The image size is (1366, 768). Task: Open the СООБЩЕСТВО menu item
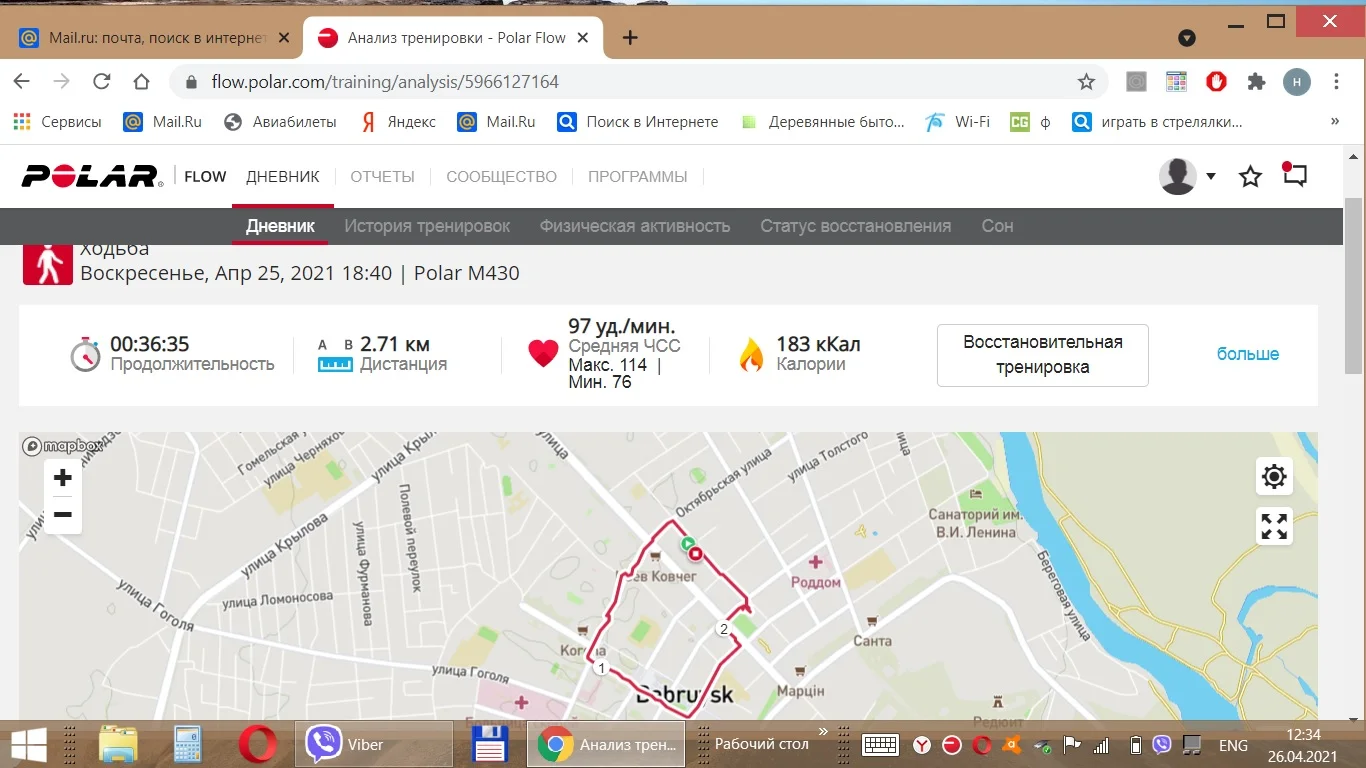click(x=501, y=177)
